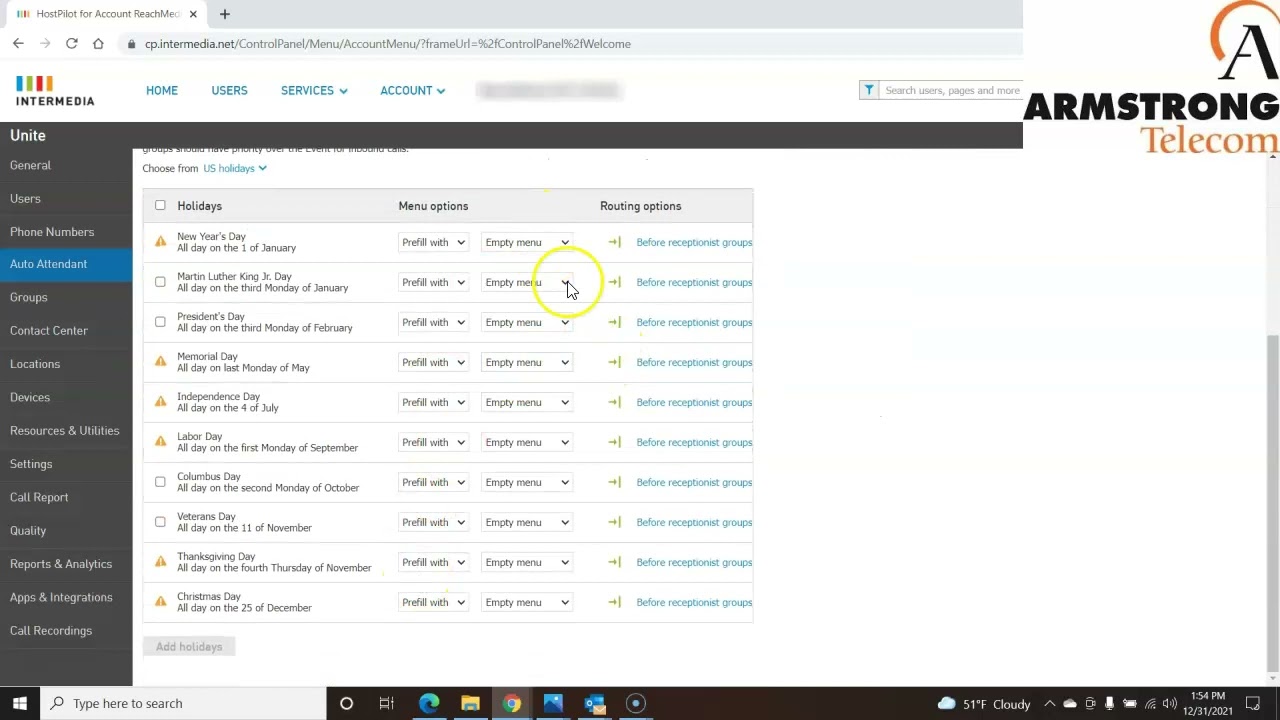
Task: Open Prefill with dropdown for Independence Day
Action: pos(433,402)
